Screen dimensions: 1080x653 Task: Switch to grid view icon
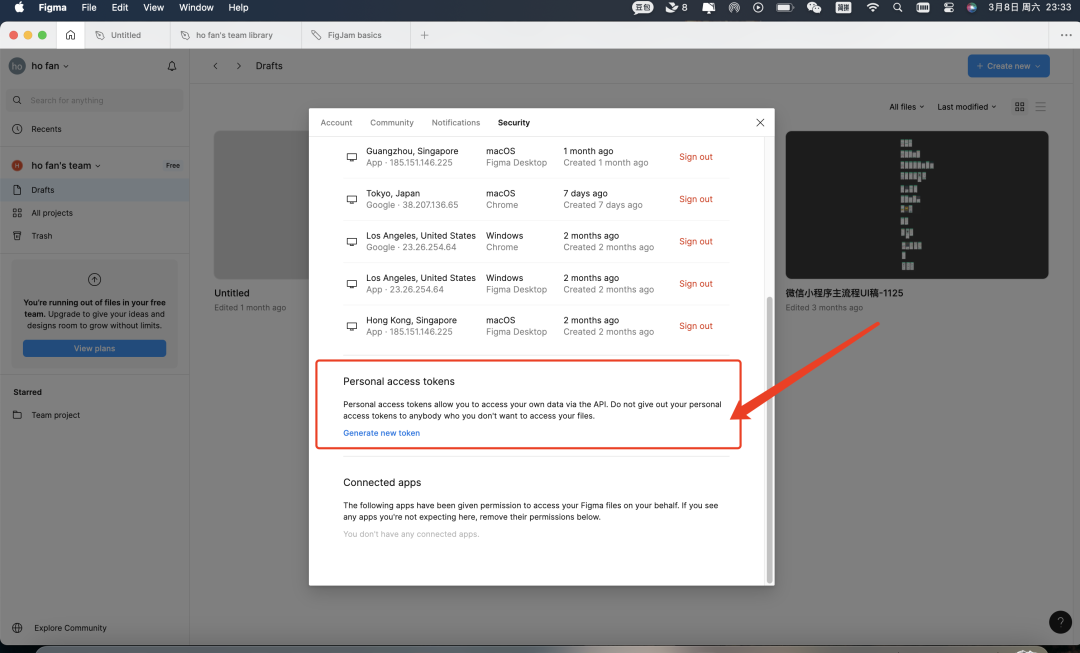(x=1020, y=107)
